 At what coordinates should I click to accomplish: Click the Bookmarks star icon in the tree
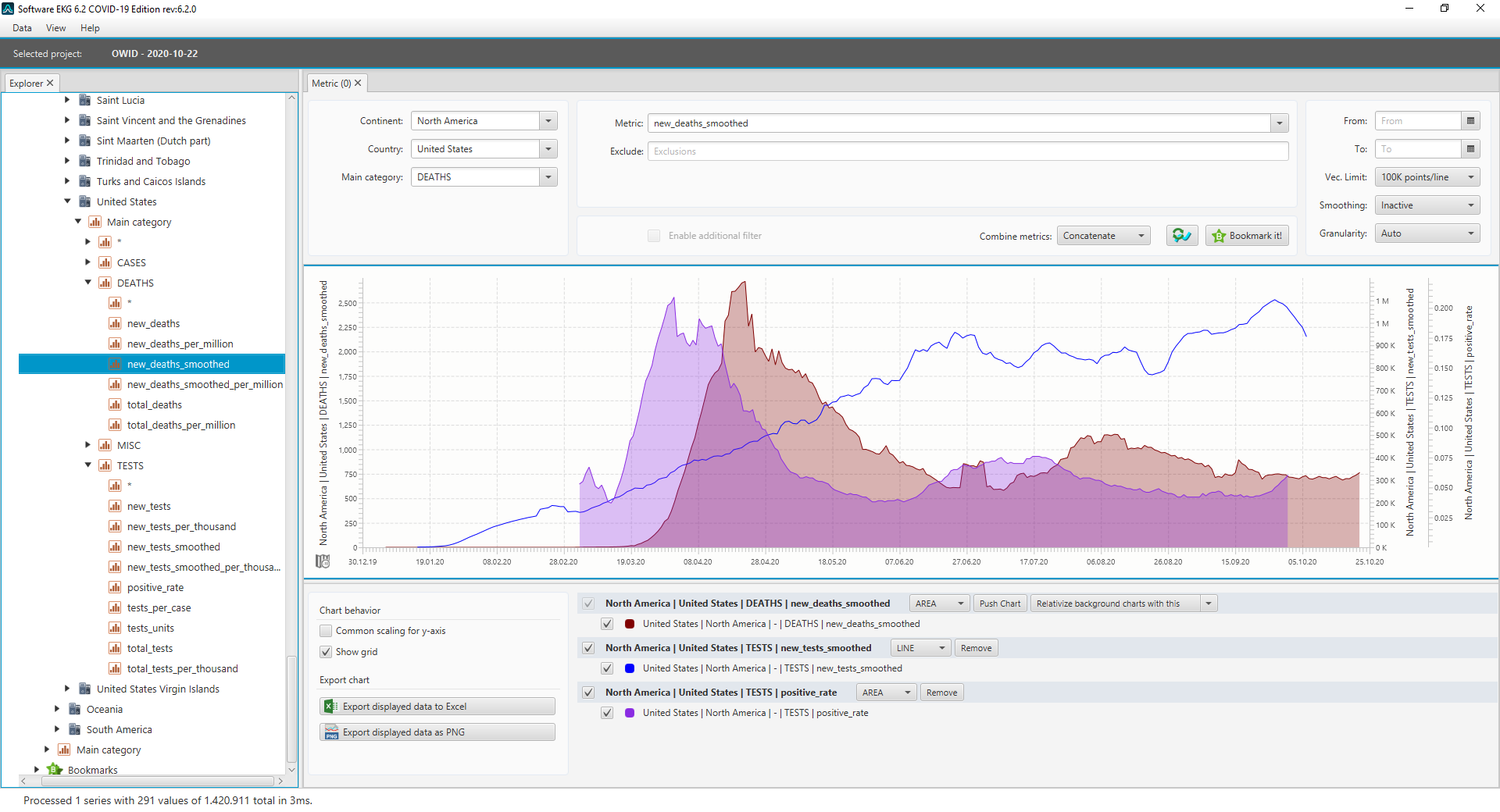[54, 770]
